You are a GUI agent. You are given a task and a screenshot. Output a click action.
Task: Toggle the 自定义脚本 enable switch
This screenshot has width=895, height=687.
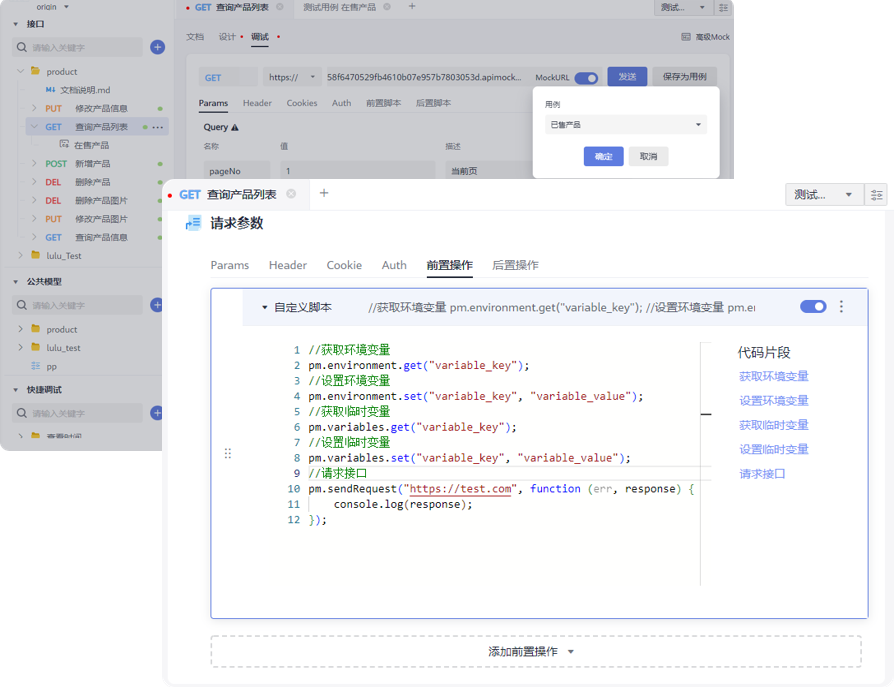(813, 306)
